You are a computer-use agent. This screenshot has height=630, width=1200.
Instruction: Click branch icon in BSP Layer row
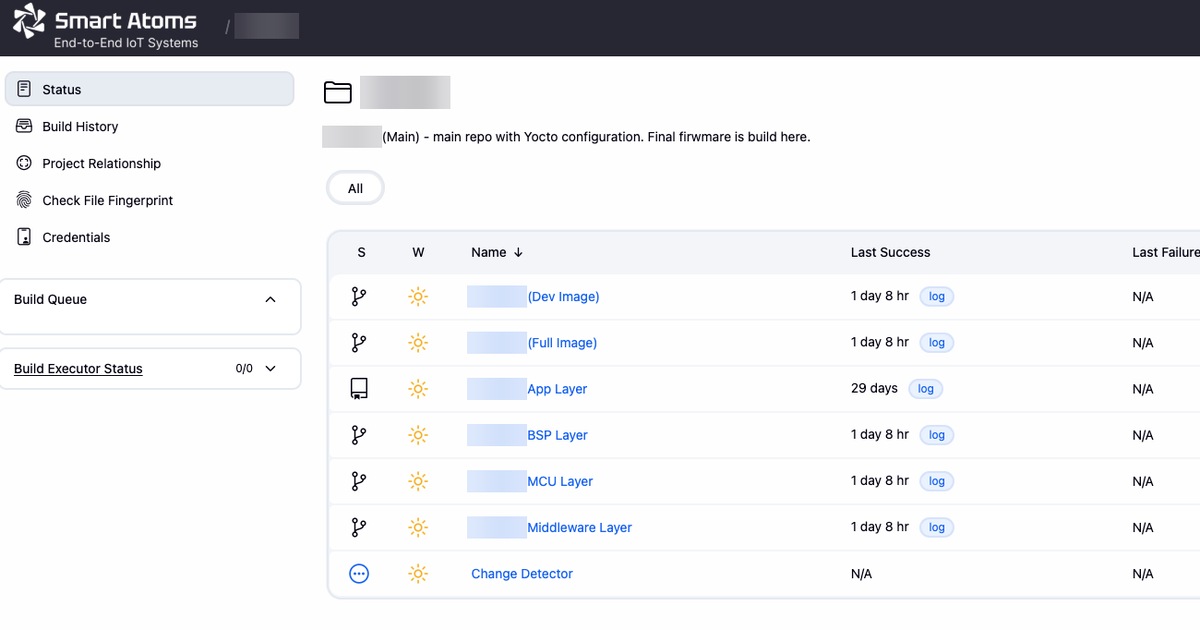point(359,435)
